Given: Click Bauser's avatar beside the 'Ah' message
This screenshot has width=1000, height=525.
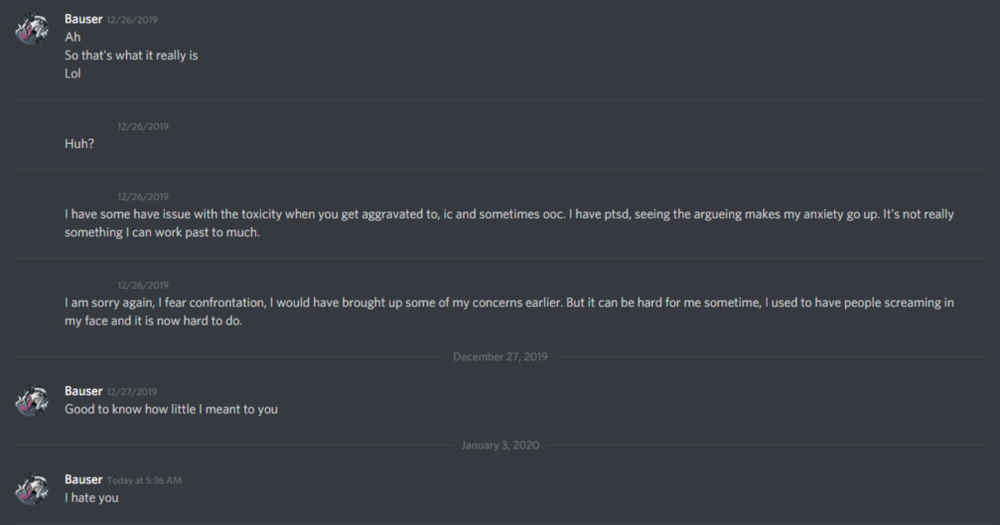Looking at the screenshot, I should tap(32, 29).
